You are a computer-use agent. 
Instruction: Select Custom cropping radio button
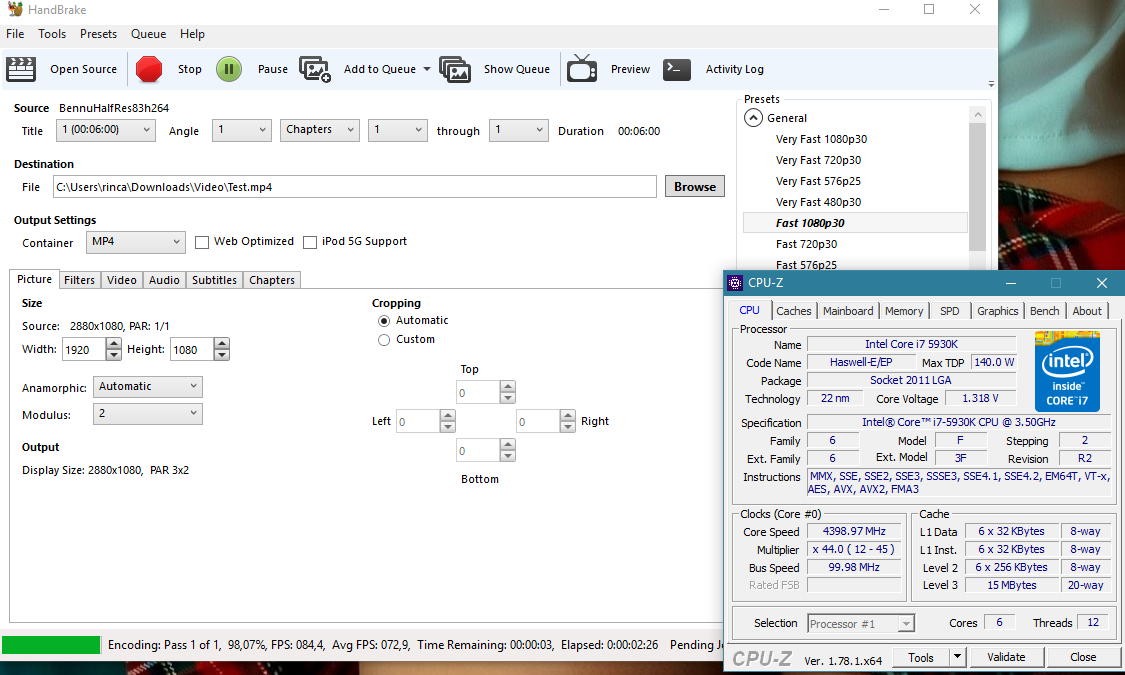(x=384, y=340)
